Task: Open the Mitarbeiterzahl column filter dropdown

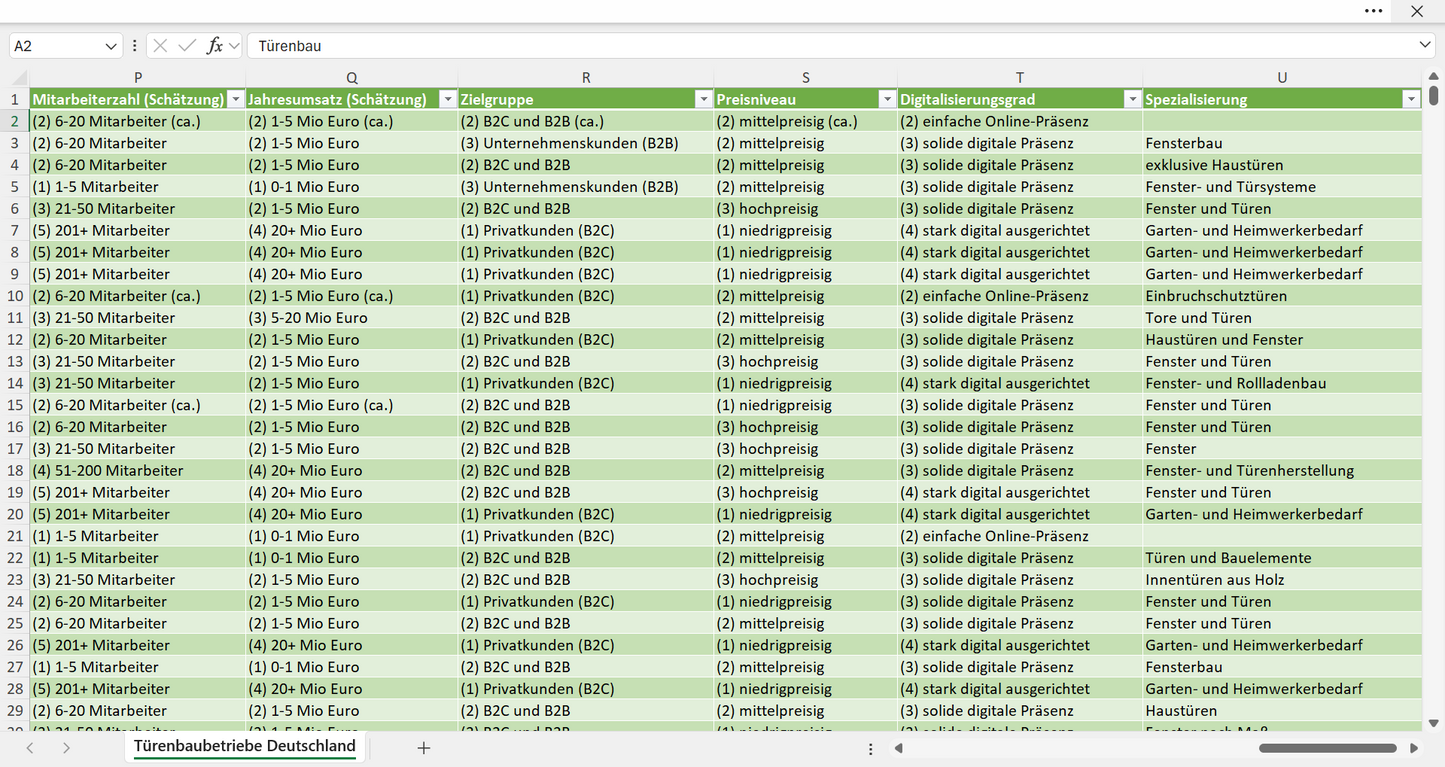Action: [236, 99]
